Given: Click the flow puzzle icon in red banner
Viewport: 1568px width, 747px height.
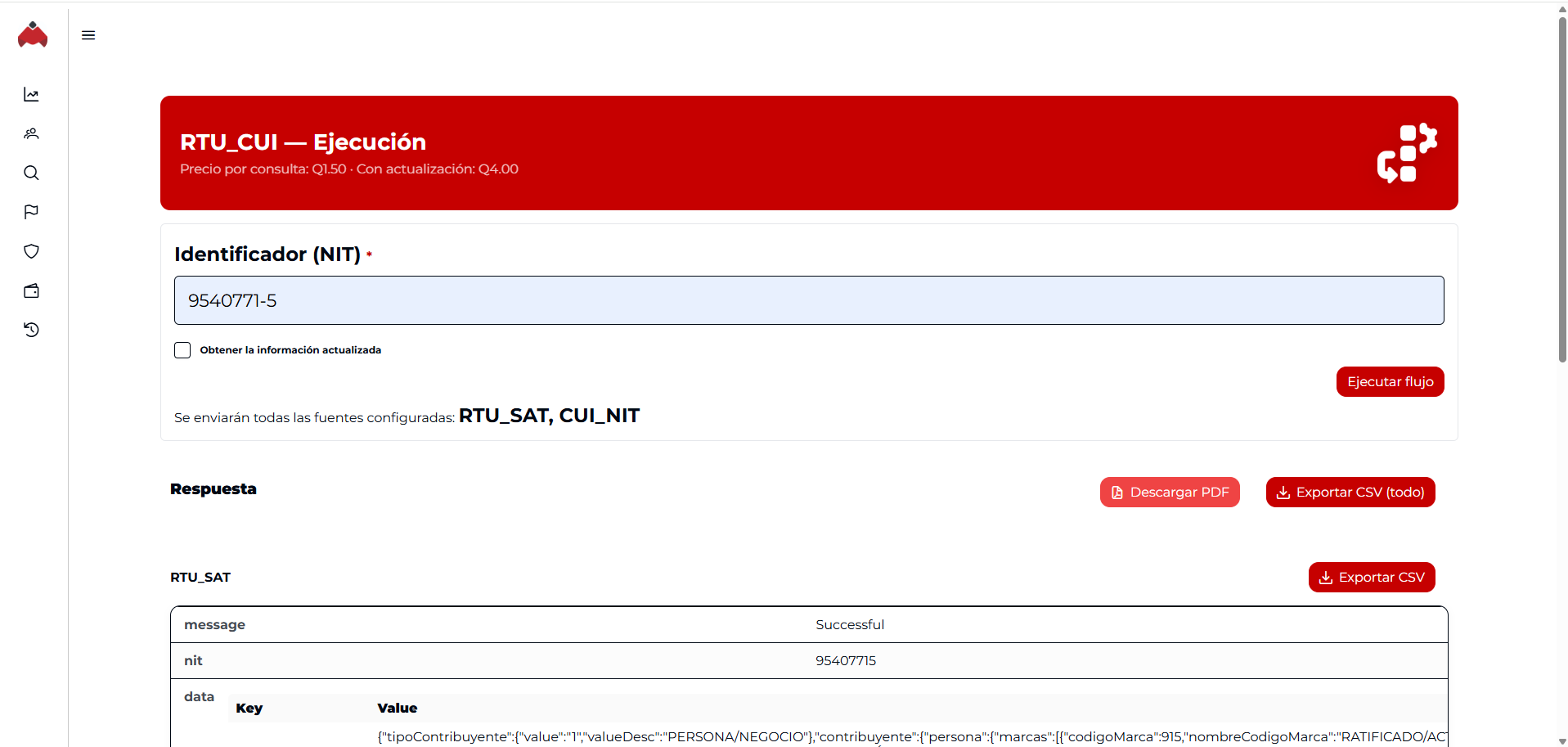Looking at the screenshot, I should click(x=1406, y=153).
